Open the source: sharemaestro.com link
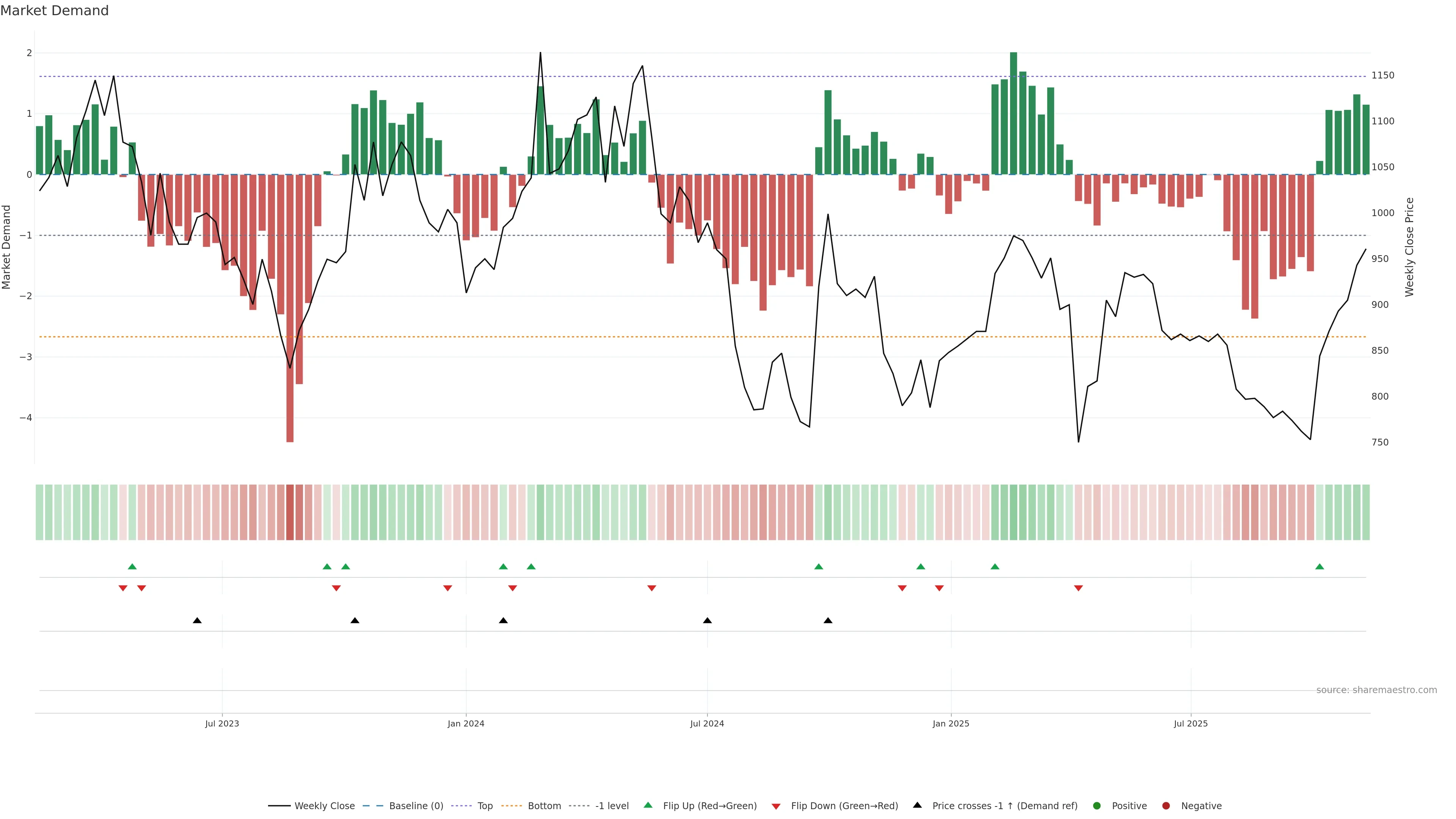 1376,690
